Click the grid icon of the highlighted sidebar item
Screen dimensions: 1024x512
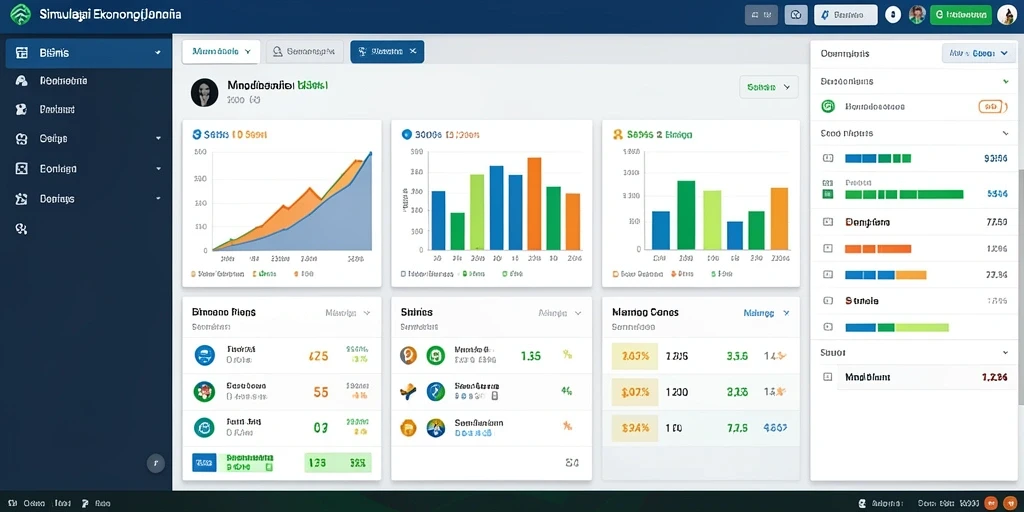pyautogui.click(x=22, y=53)
